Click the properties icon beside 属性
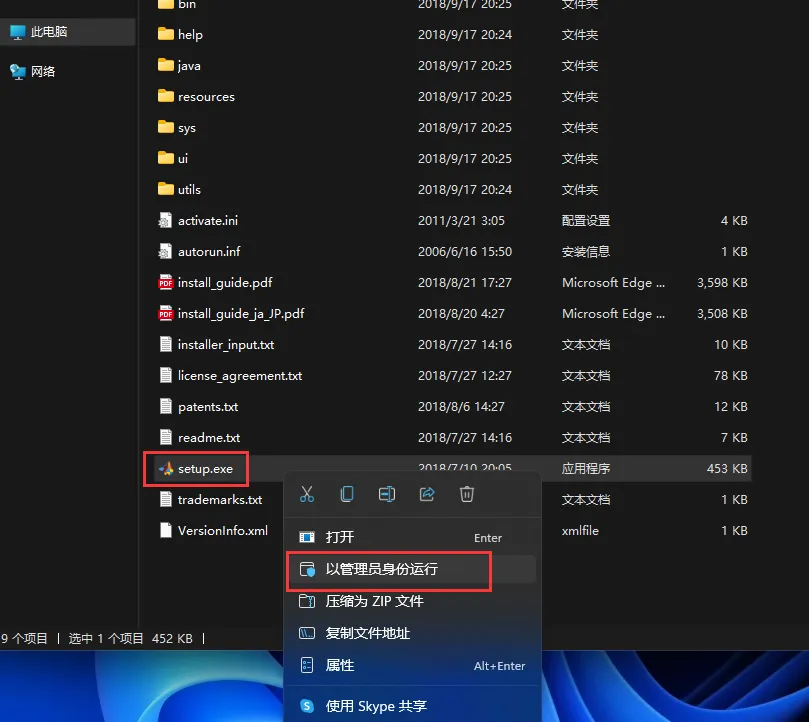The image size is (809, 722). 307,665
